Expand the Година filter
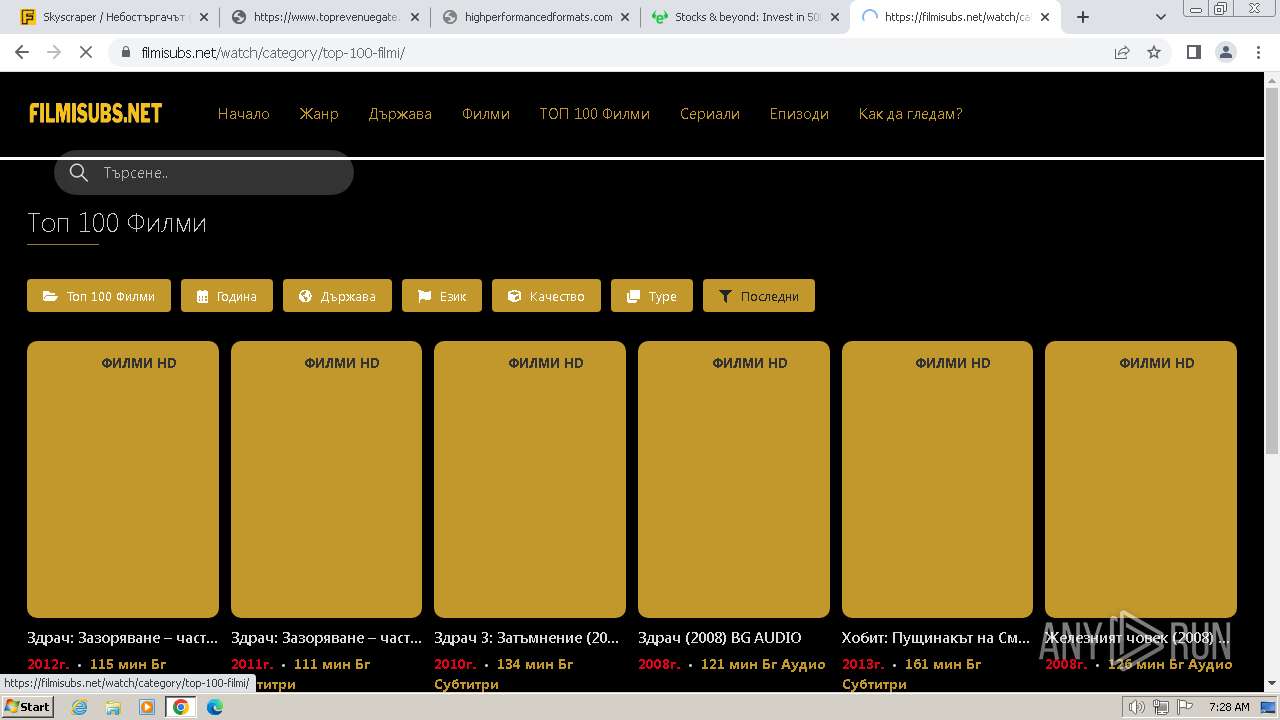 pos(227,296)
